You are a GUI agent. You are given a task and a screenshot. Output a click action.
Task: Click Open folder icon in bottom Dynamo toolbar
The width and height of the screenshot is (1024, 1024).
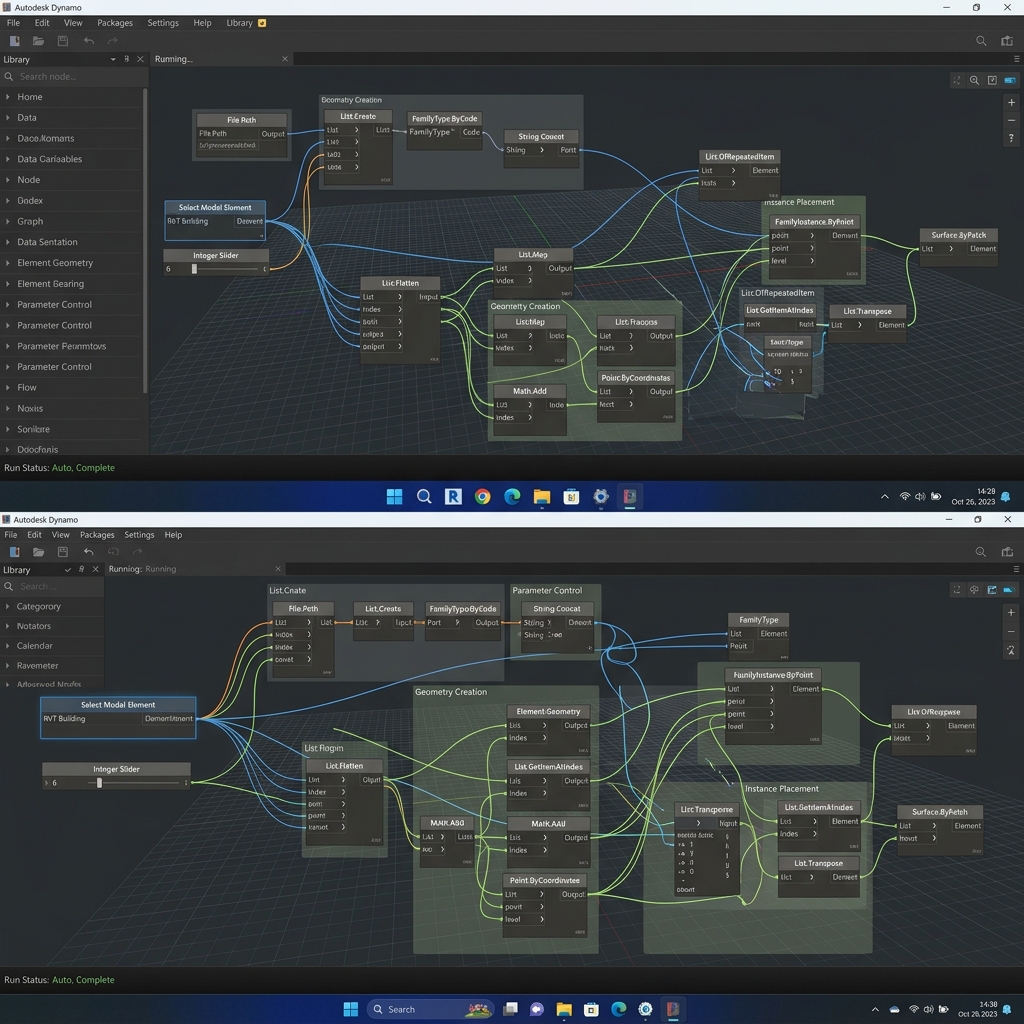pyautogui.click(x=39, y=552)
